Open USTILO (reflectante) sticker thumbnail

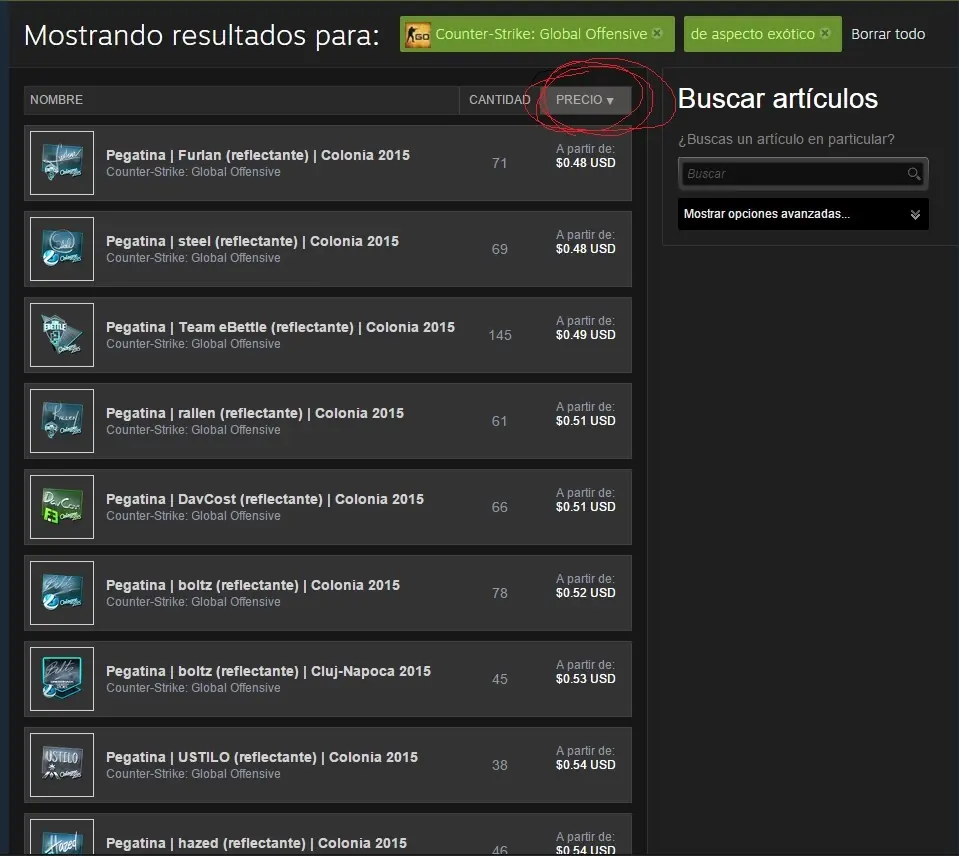point(62,765)
